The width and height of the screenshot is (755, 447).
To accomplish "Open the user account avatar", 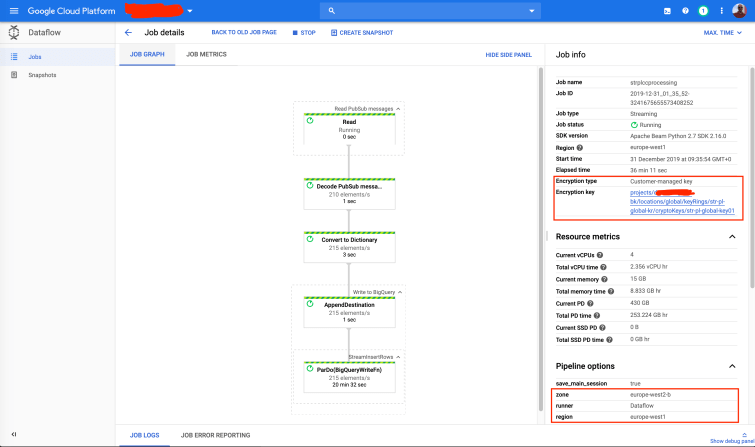I will (x=739, y=11).
